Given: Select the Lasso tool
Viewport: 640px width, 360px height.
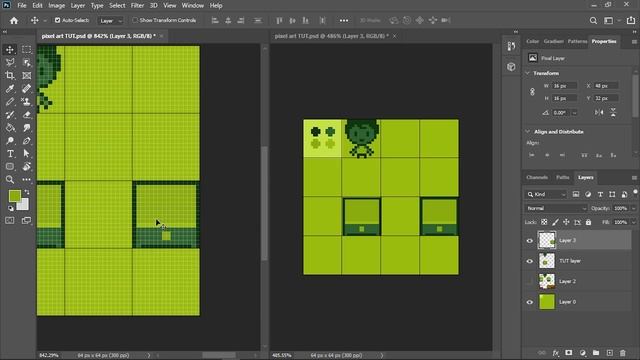Looking at the screenshot, I should coord(10,62).
